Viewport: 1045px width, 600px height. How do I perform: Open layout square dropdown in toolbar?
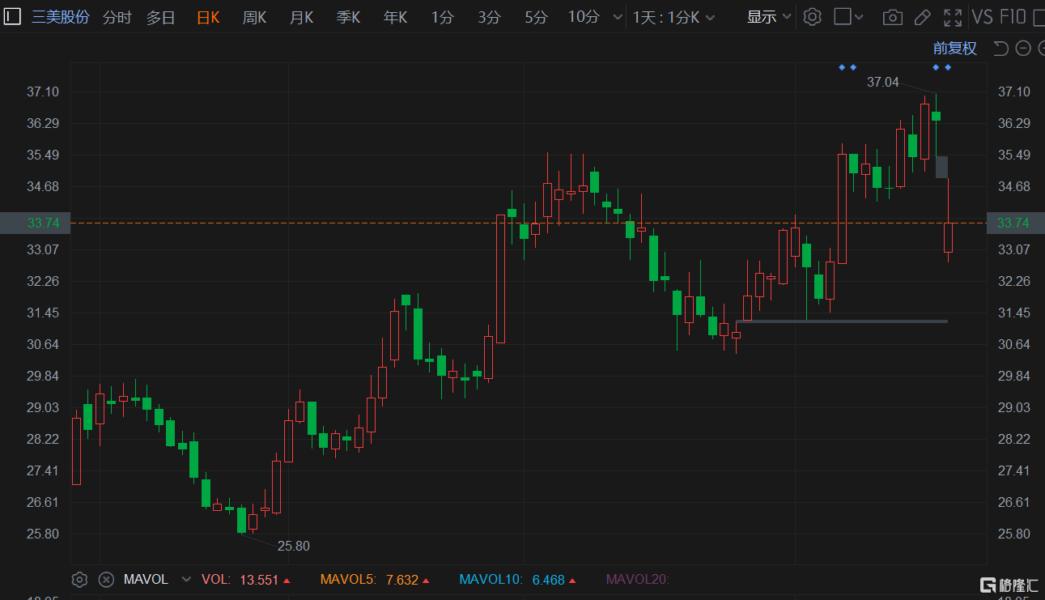848,17
